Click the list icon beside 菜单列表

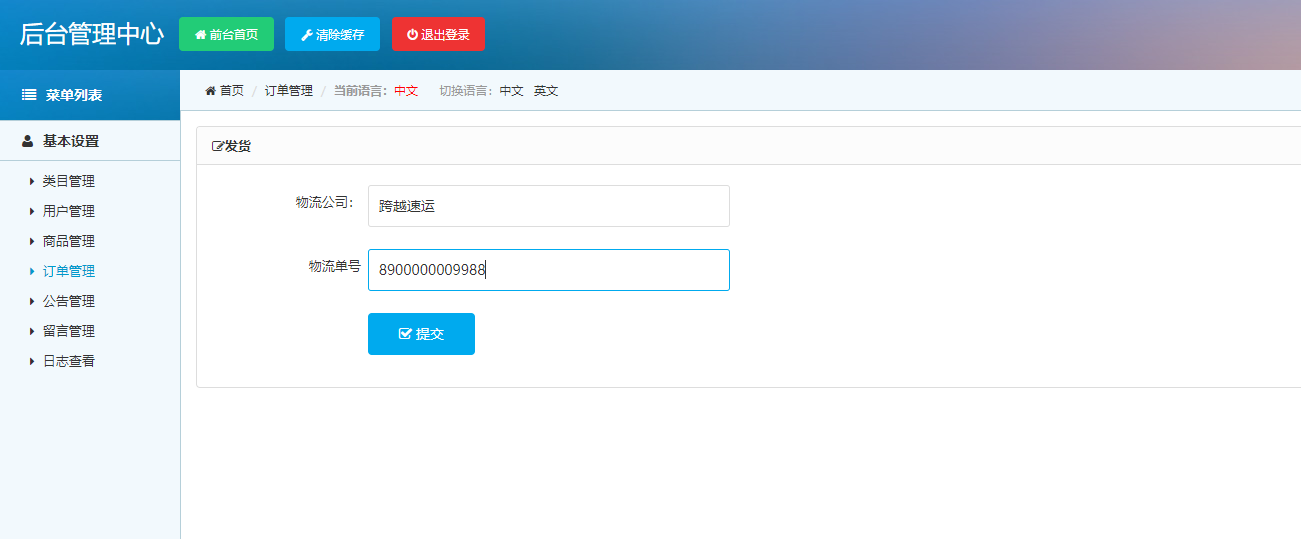29,95
